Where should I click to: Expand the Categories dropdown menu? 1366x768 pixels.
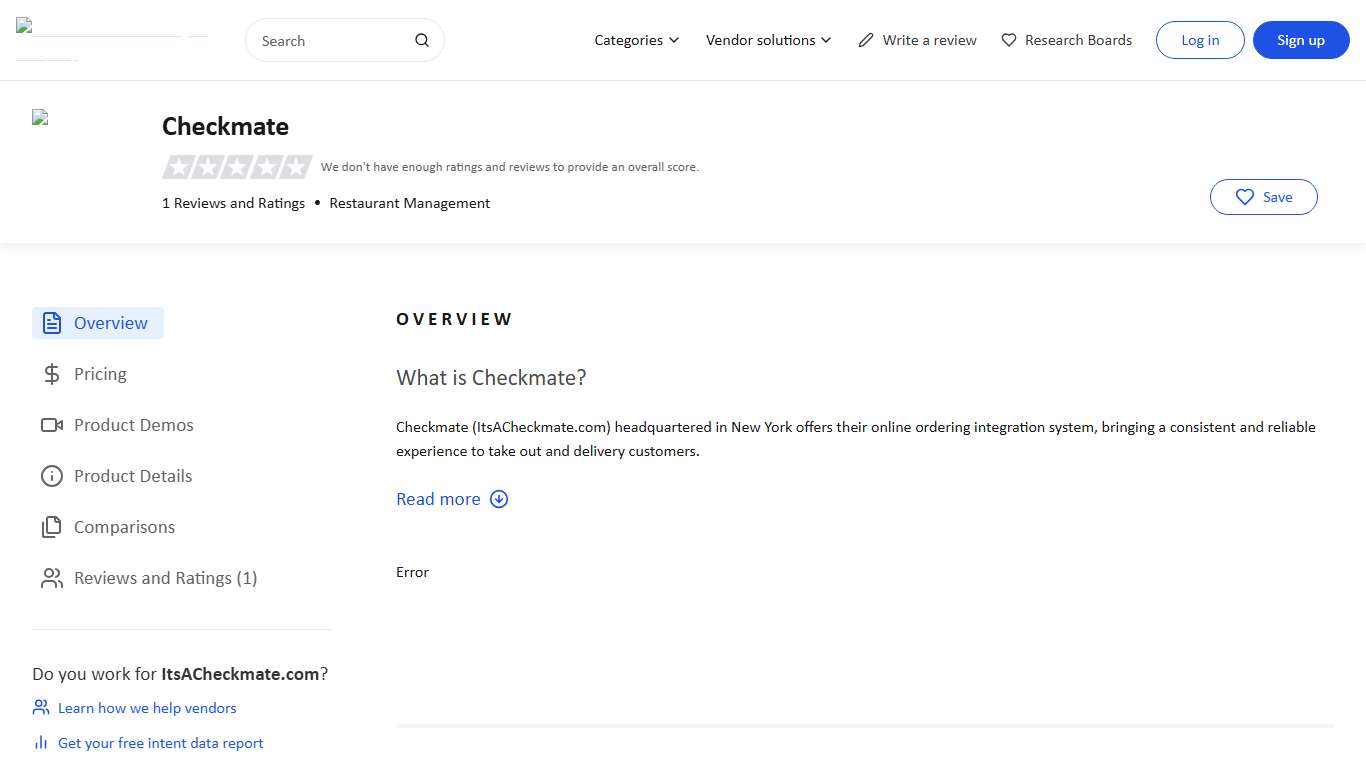pos(636,41)
